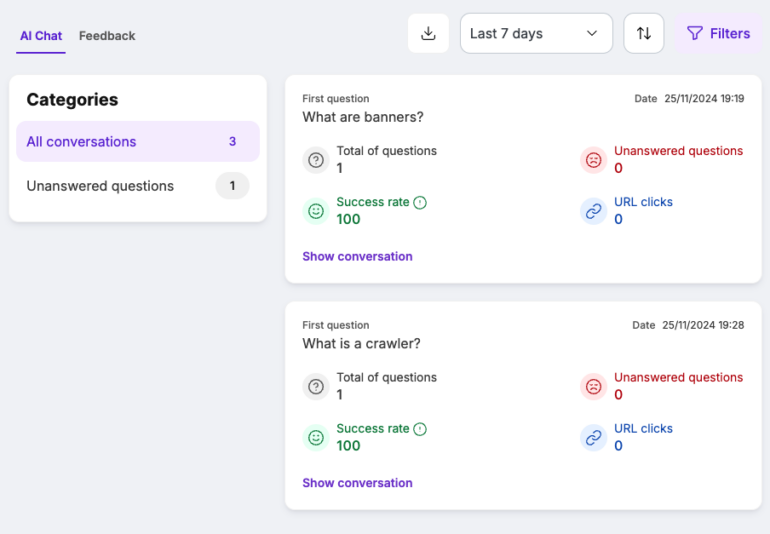Click Unanswered questions label in crawler card
Viewport: 770px width, 534px height.
coord(678,377)
